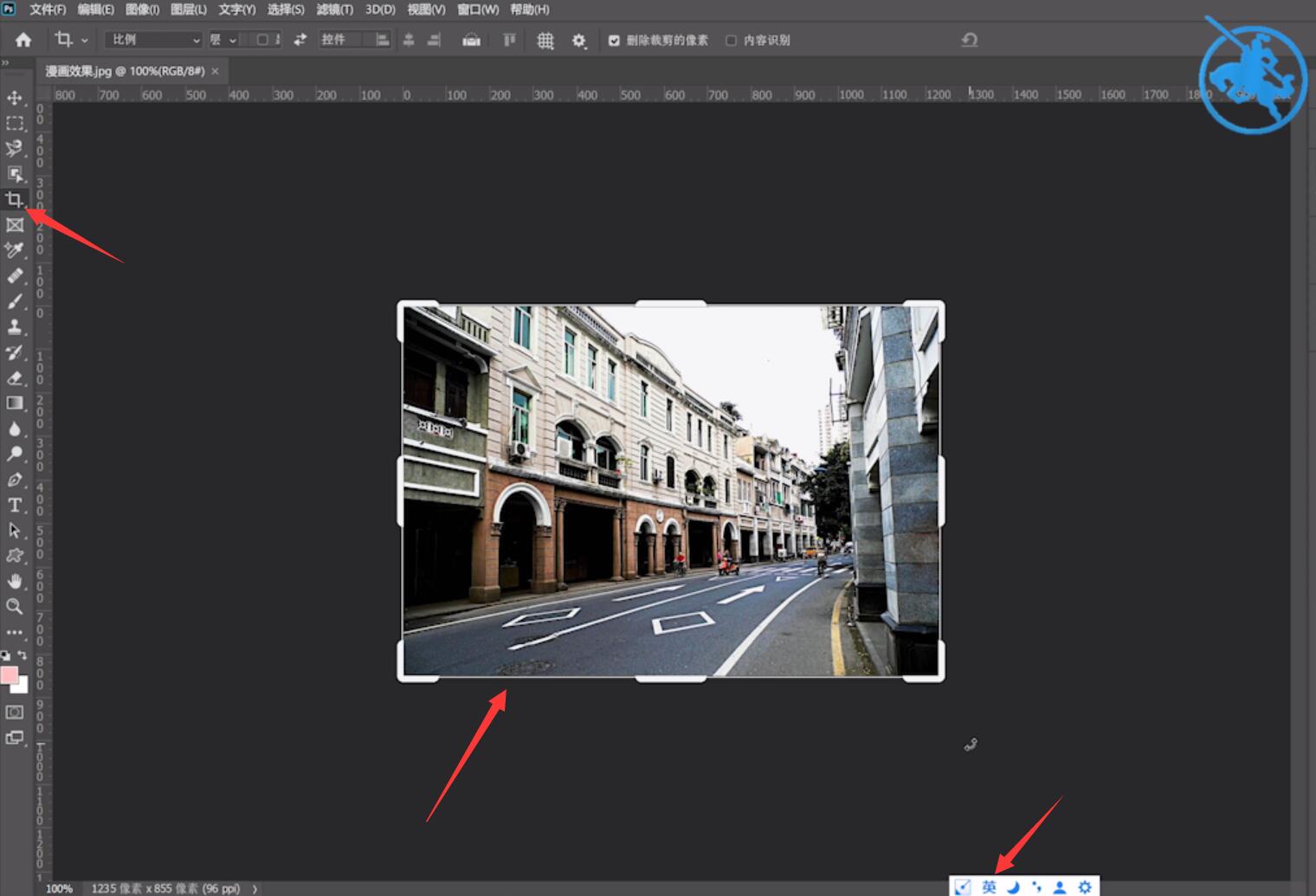Select the Object Selection tool
Screen dimensions: 1316x896
15,174
